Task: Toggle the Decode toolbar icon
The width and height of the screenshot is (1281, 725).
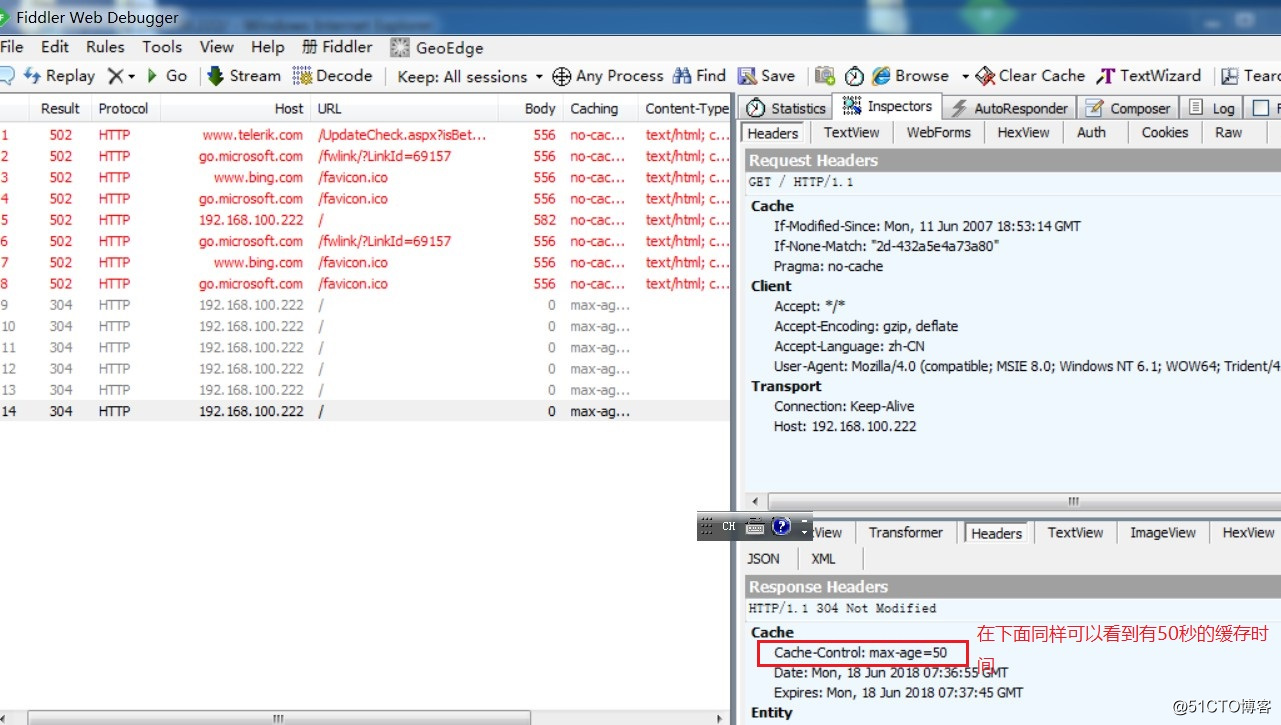Action: 302,76
